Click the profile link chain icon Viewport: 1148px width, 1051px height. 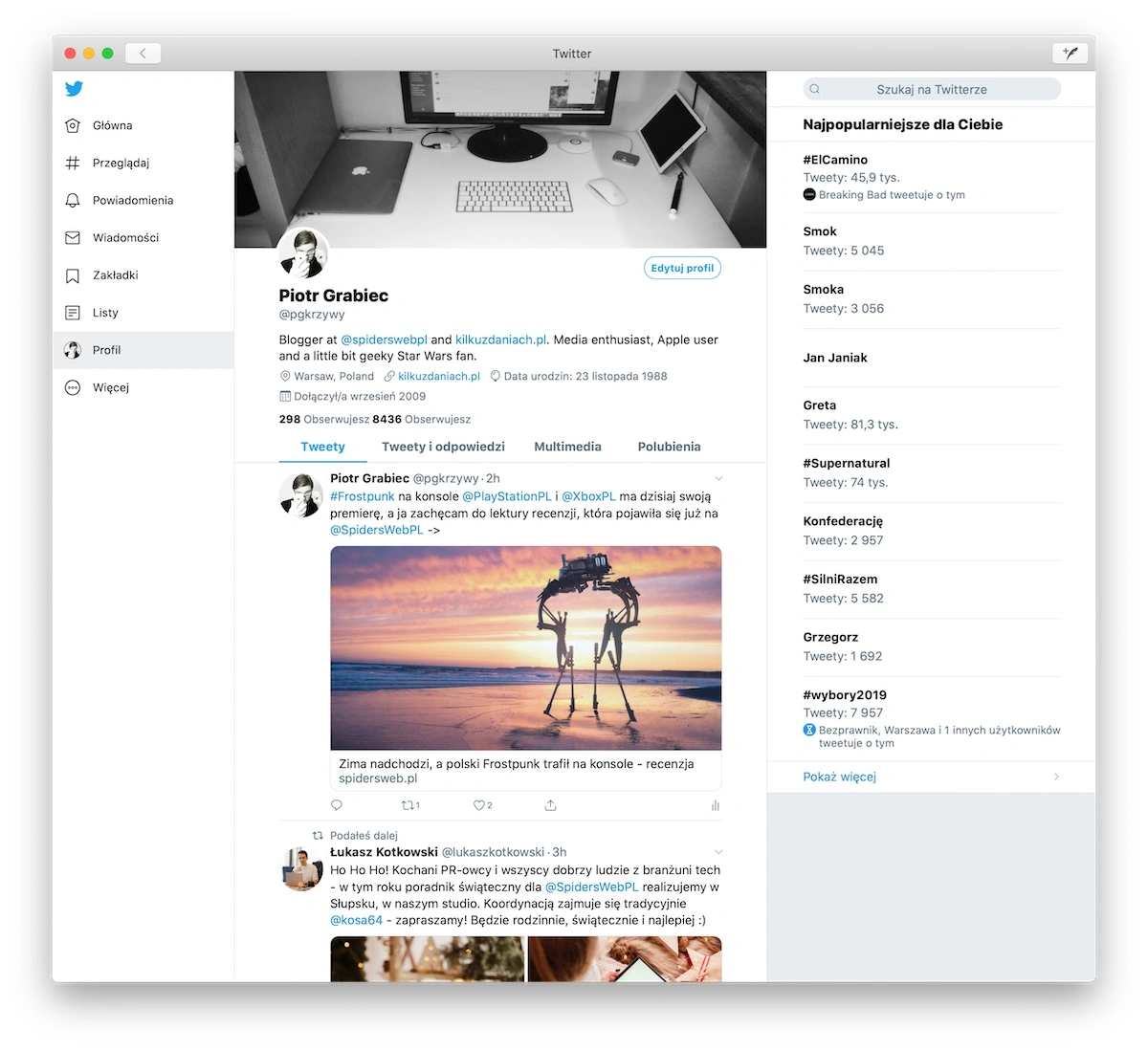pos(389,376)
